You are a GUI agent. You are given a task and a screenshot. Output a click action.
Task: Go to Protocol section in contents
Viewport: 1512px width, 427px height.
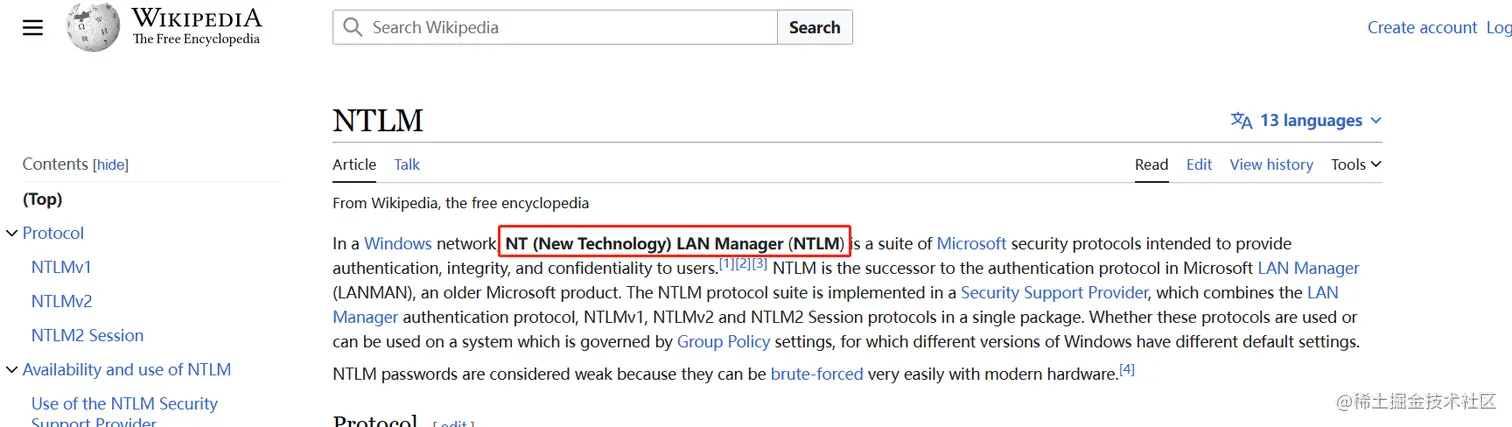click(53, 233)
